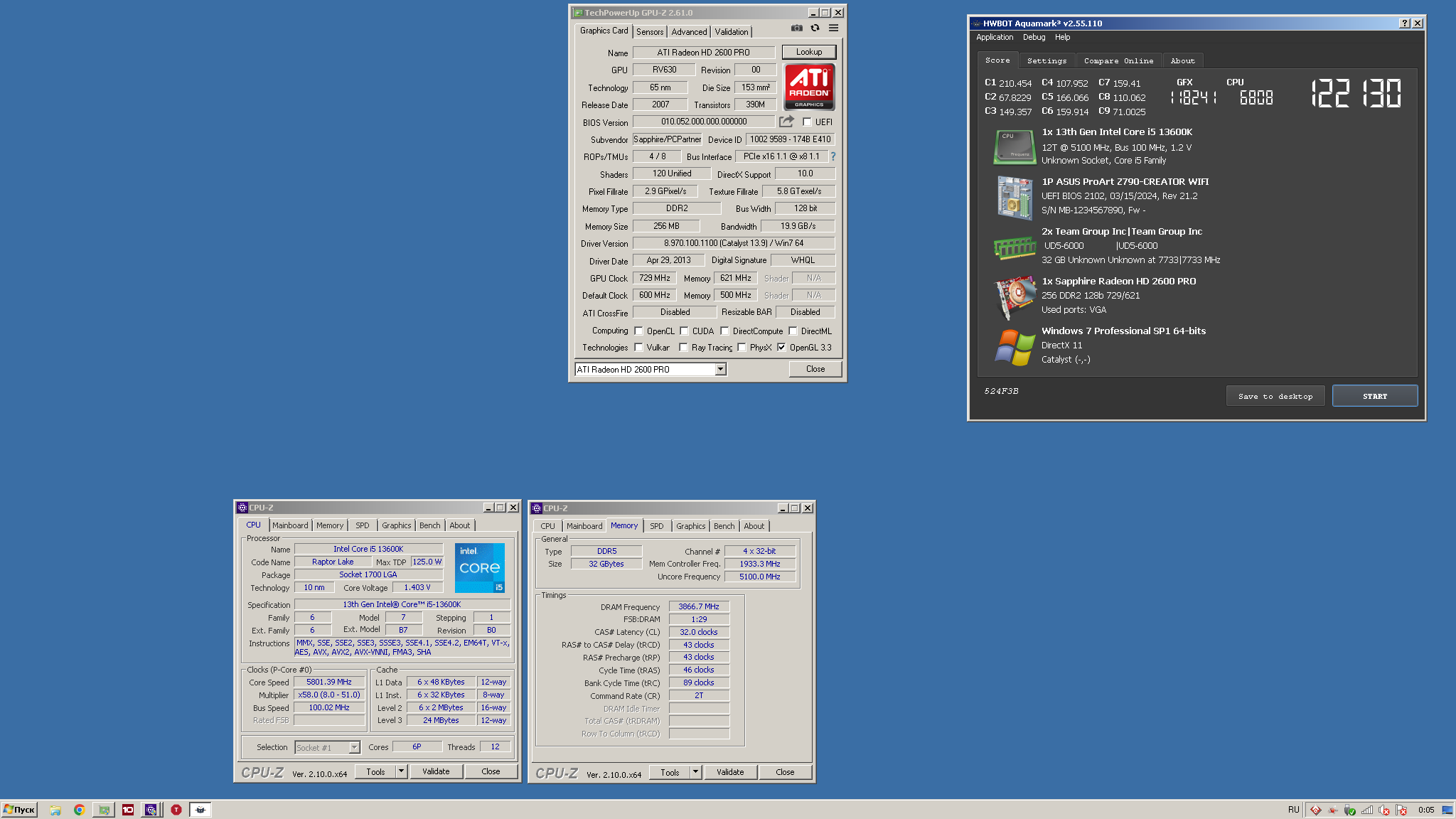The height and width of the screenshot is (819, 1456).
Task: Toggle the CUDA checkbox
Action: (x=684, y=331)
